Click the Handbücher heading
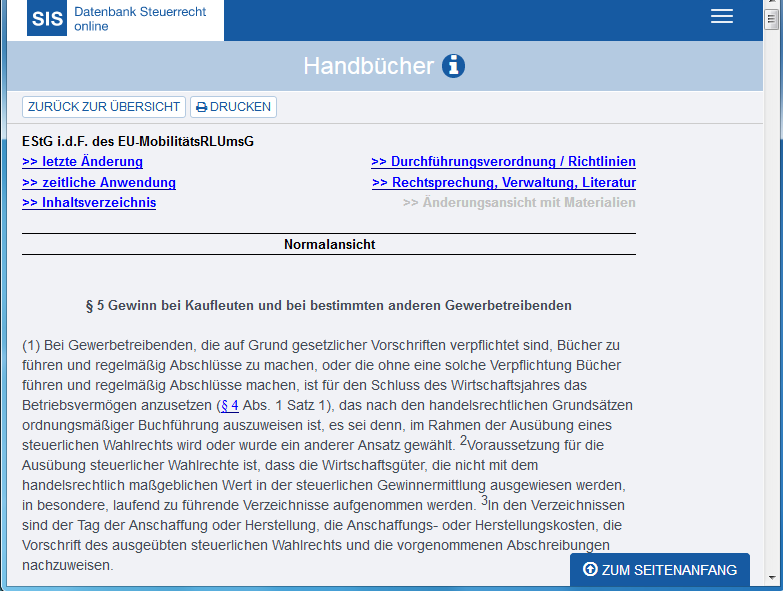This screenshot has width=783, height=591. [x=369, y=66]
